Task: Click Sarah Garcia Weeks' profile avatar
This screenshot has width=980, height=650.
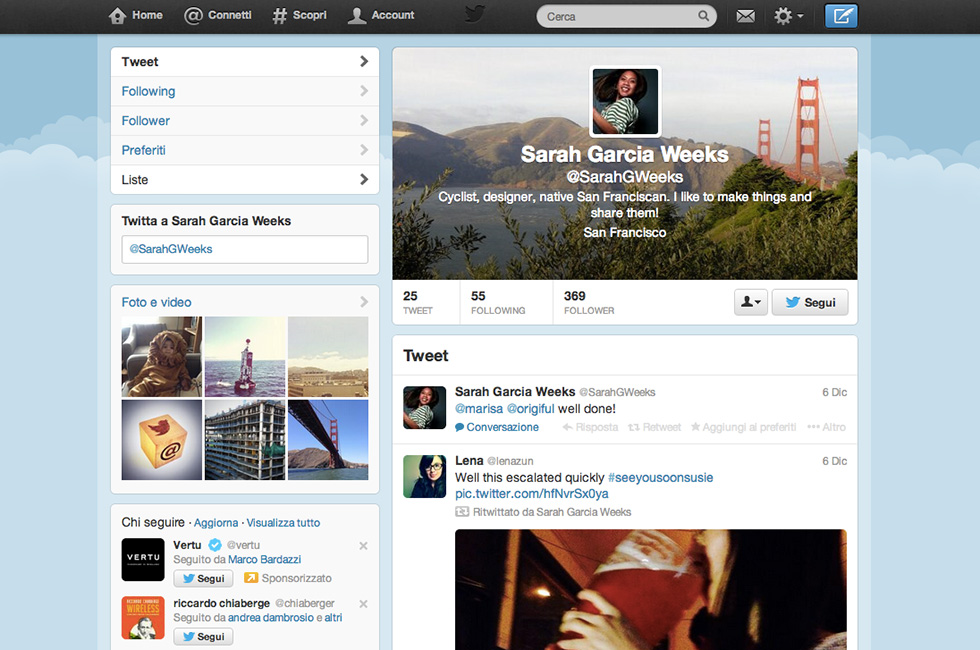Action: [625, 101]
